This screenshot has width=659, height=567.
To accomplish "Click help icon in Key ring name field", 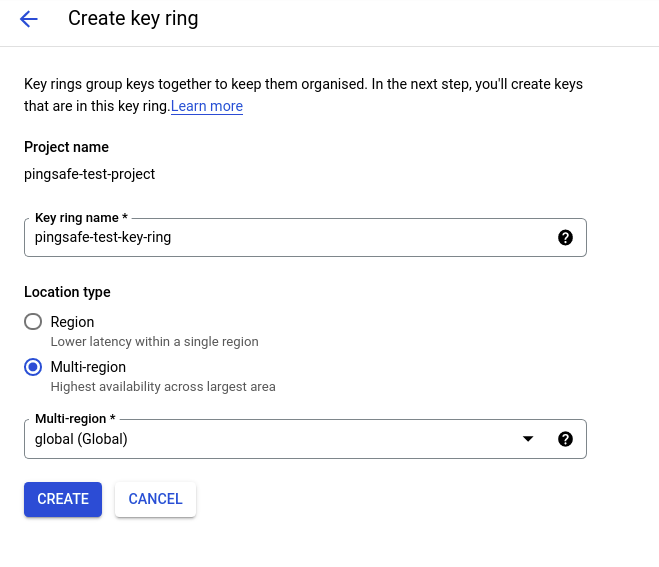I will 565,238.
